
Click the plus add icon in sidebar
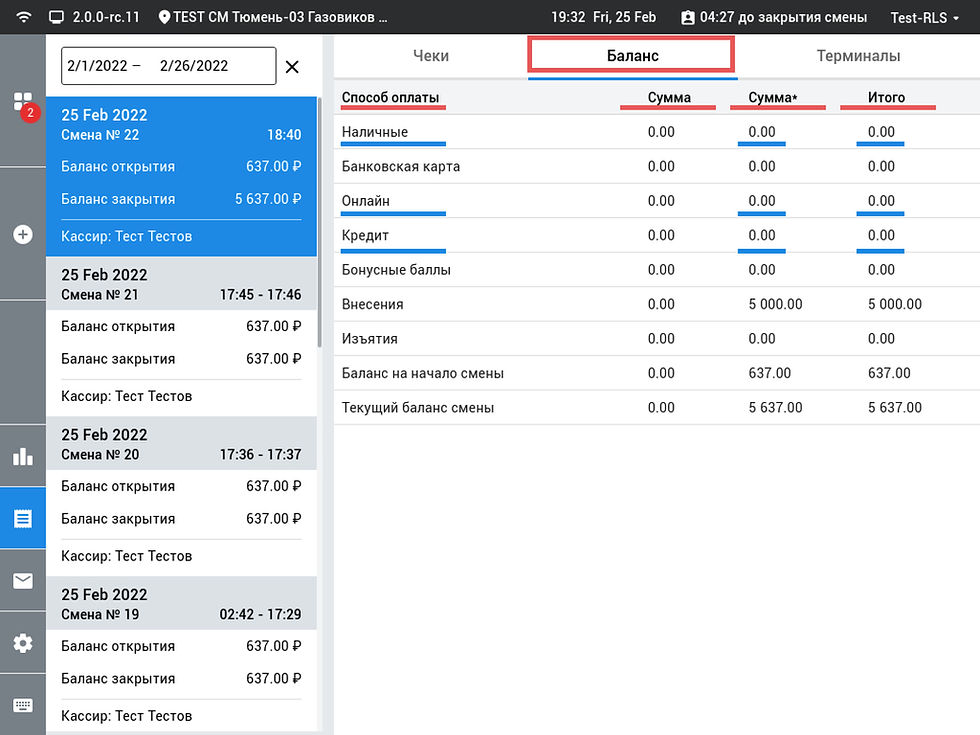[23, 234]
